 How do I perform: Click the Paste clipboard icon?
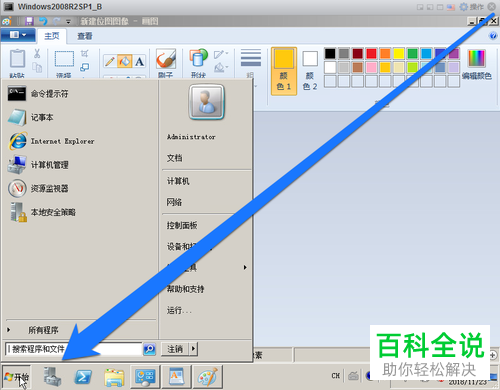click(17, 59)
